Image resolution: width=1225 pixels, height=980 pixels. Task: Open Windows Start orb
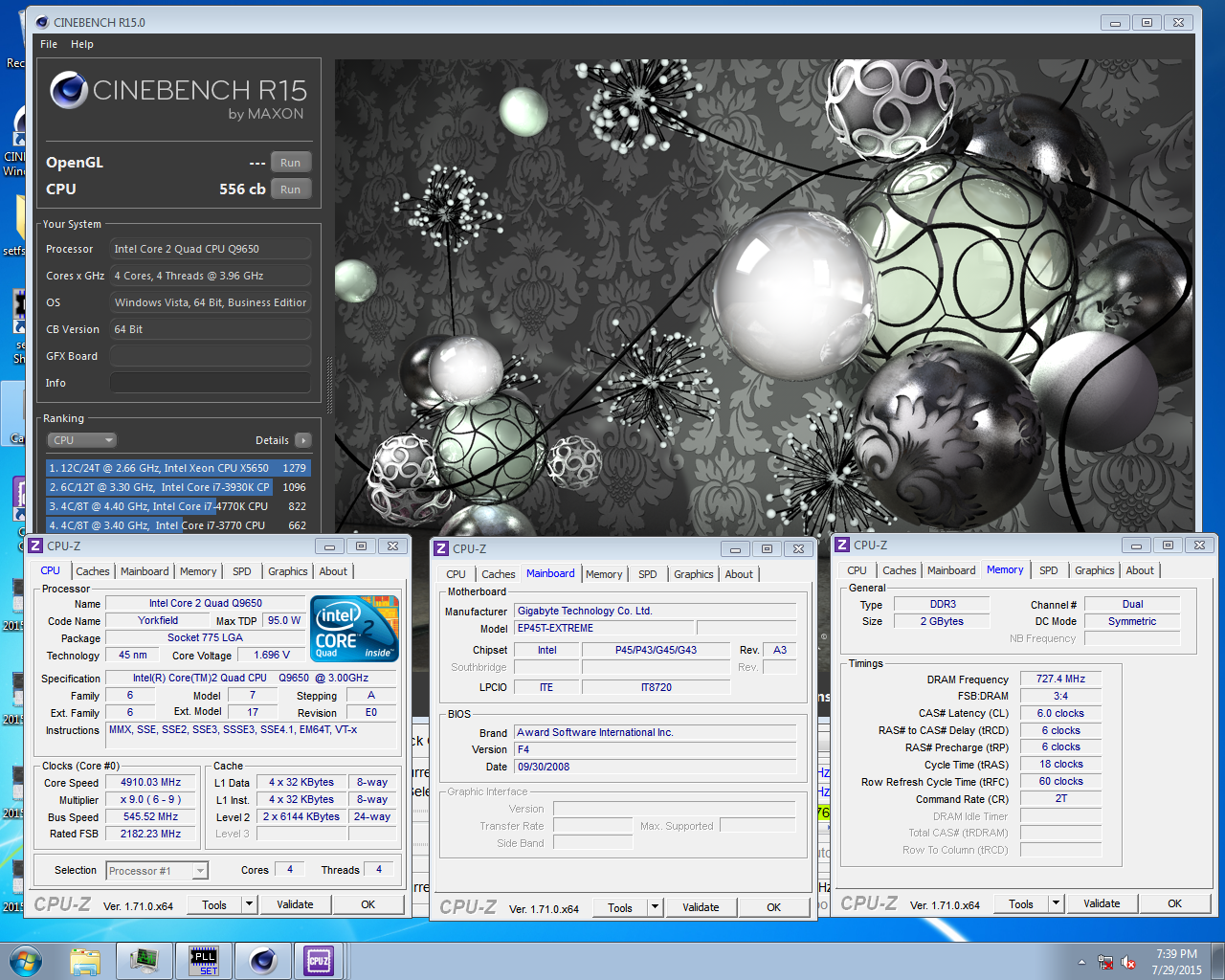(x=26, y=960)
